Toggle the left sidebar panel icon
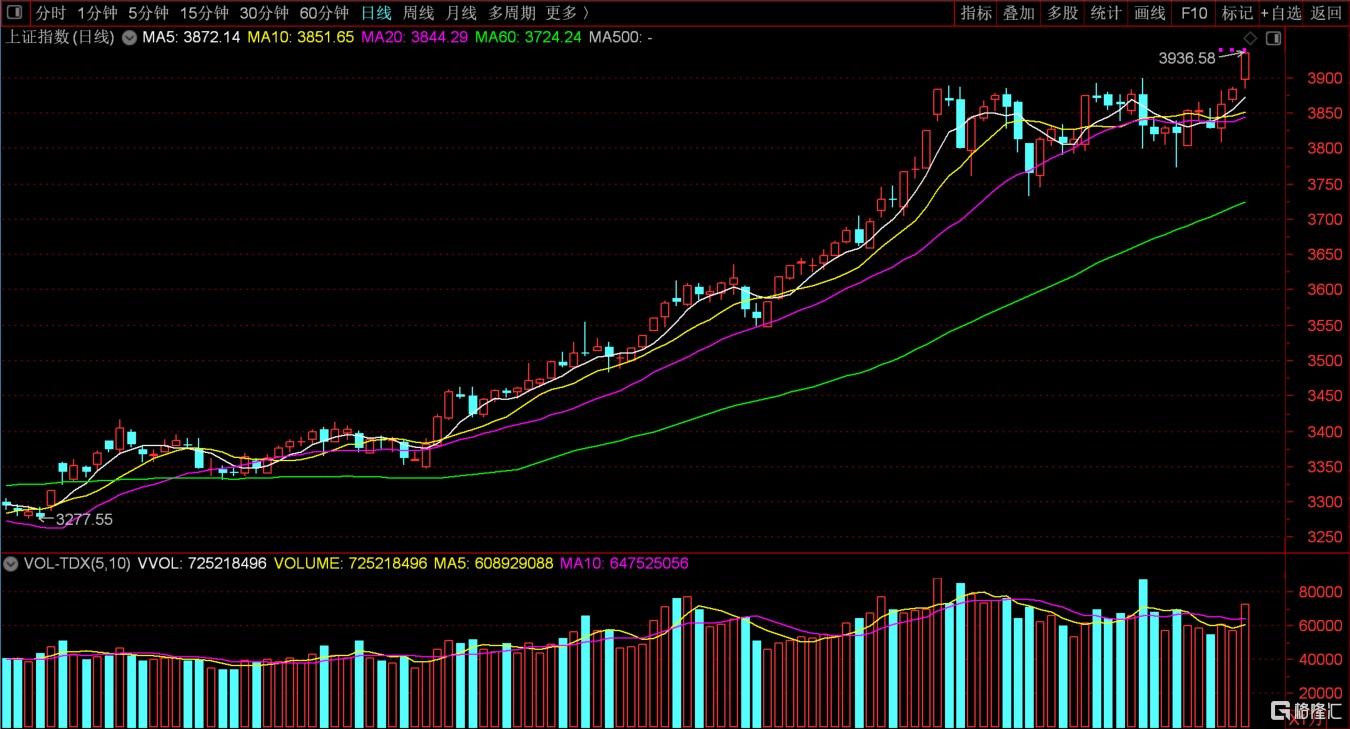 [x=14, y=13]
